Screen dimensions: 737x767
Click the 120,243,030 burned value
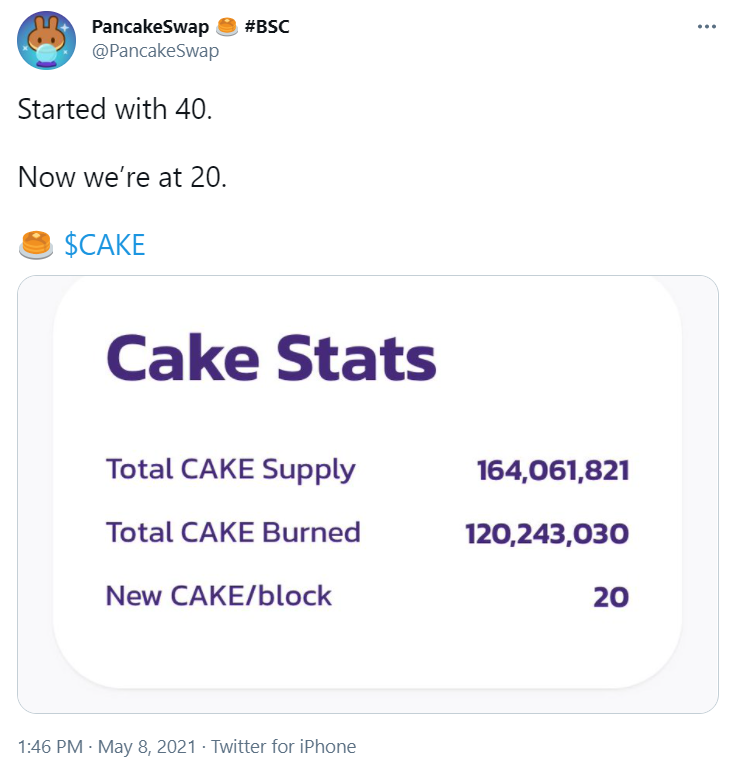547,533
